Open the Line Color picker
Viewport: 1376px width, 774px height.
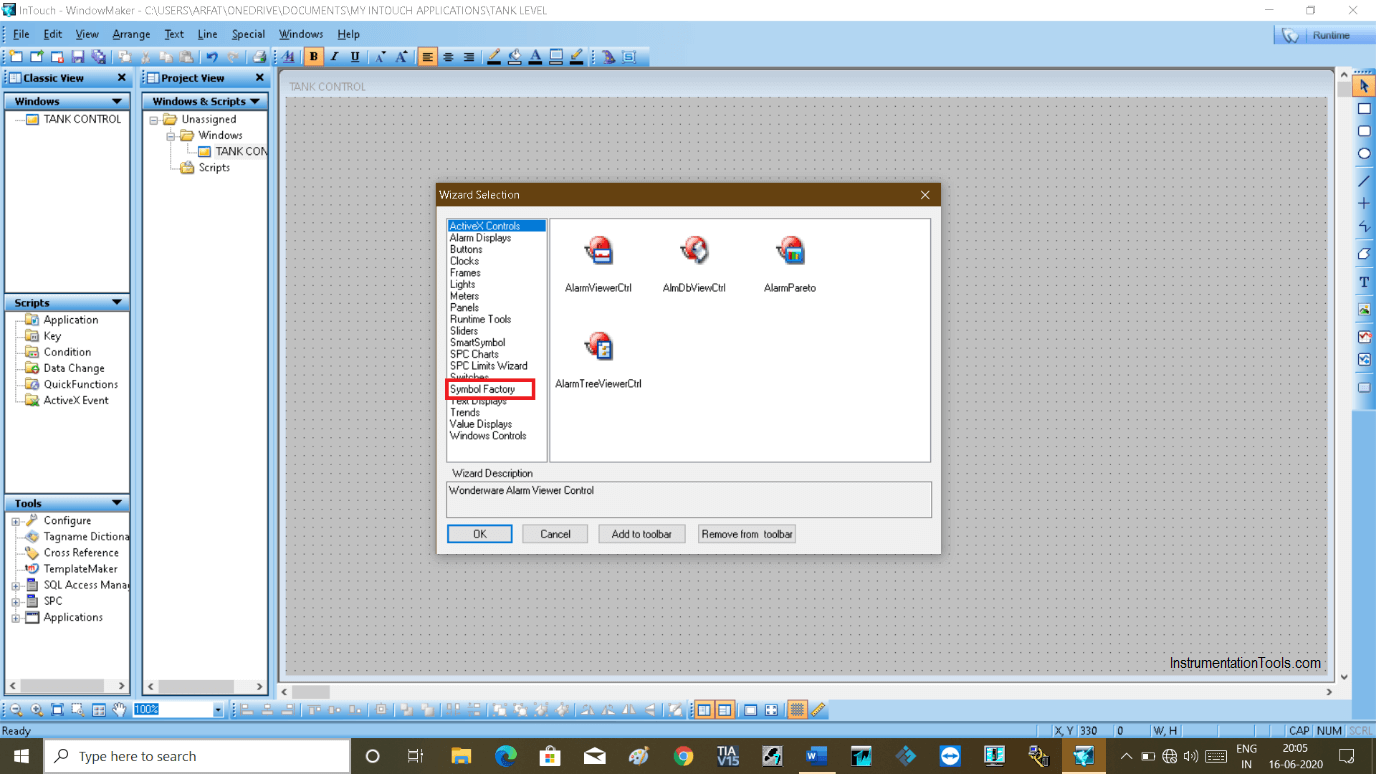494,57
